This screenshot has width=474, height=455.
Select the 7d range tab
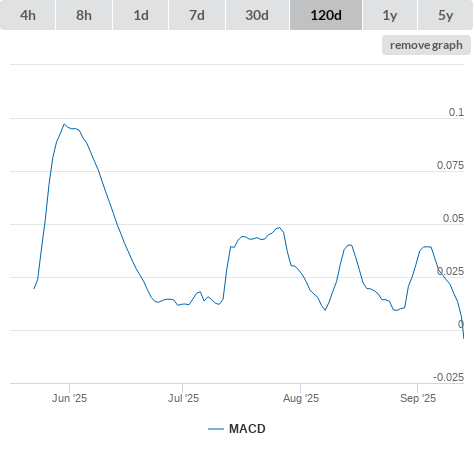point(197,15)
